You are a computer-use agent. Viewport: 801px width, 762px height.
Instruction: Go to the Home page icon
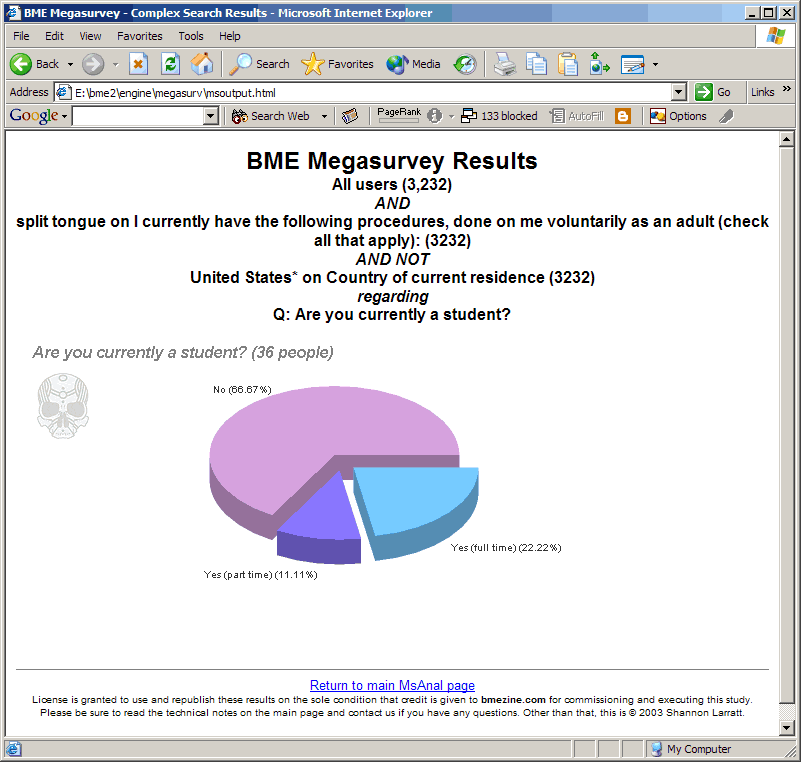point(202,64)
